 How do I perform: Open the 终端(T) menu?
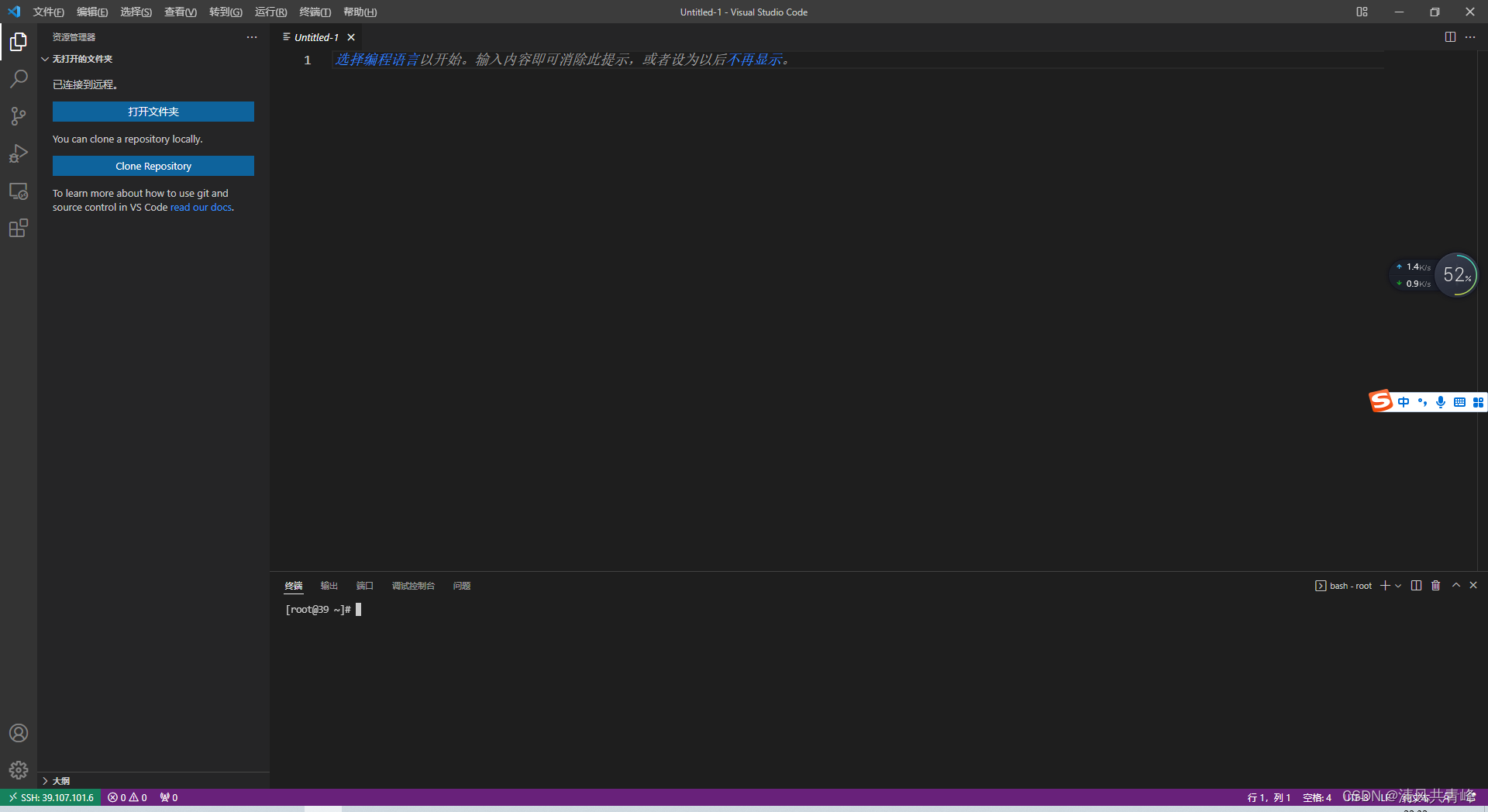(x=315, y=12)
